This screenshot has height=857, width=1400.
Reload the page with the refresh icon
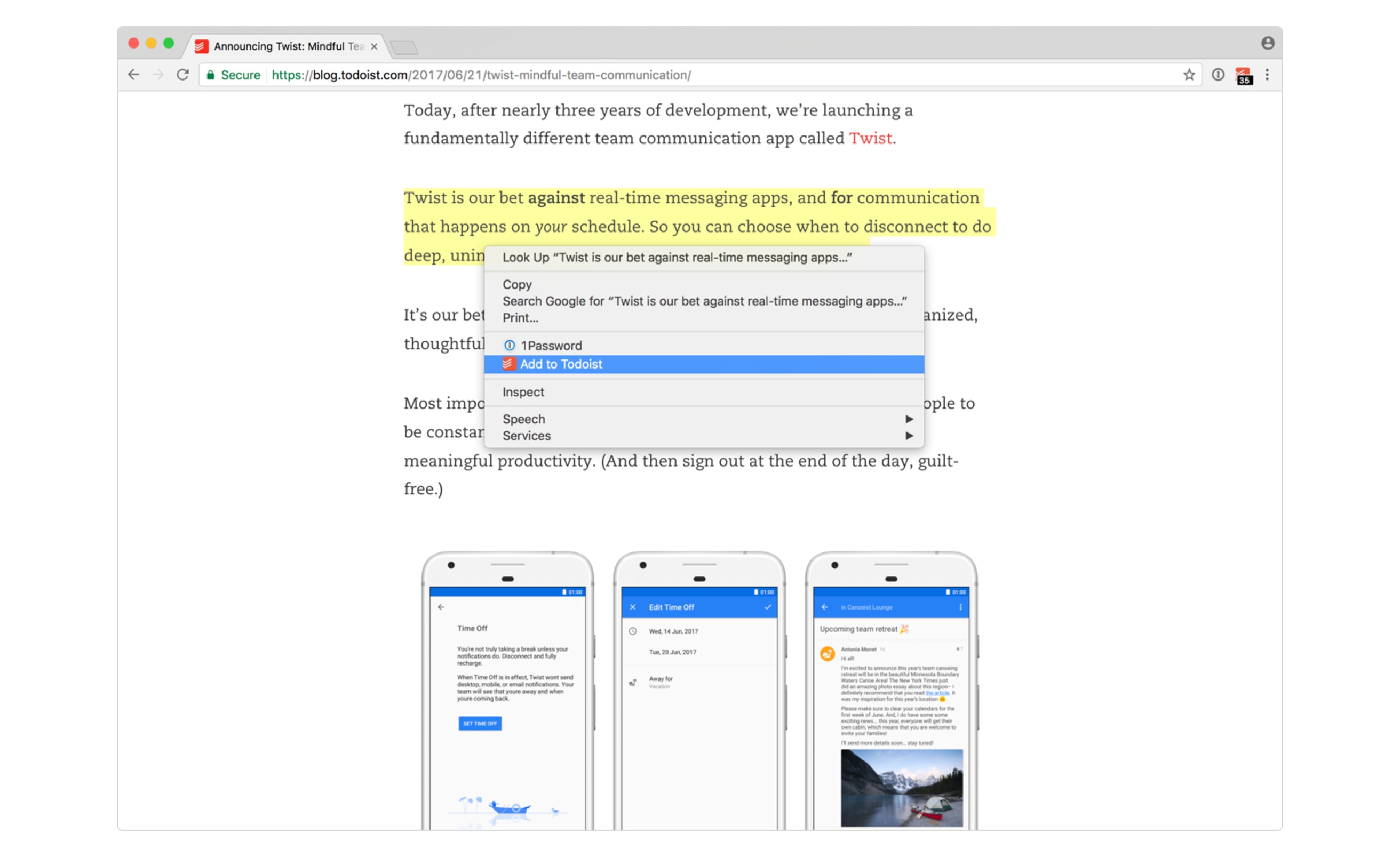pyautogui.click(x=182, y=75)
